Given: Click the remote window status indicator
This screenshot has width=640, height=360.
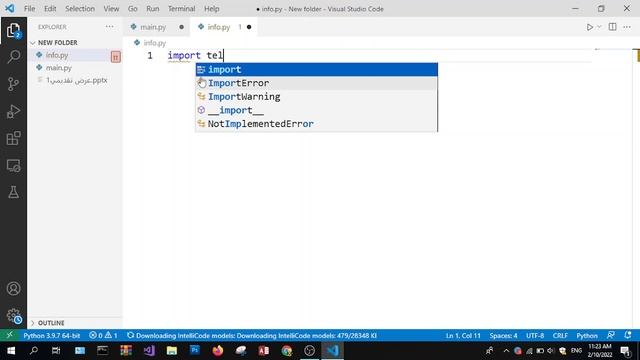Looking at the screenshot, I should coord(9,335).
